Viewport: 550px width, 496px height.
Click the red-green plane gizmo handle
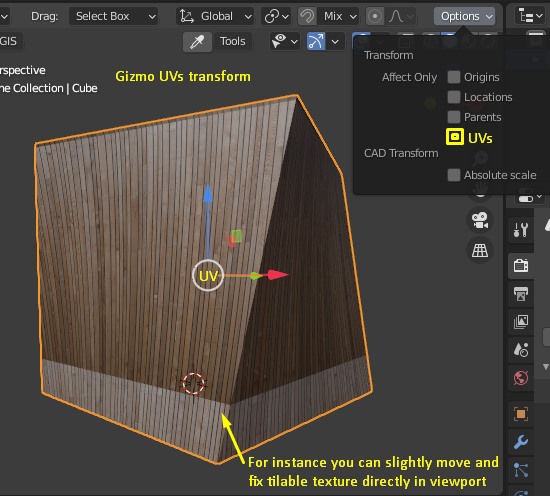[235, 239]
